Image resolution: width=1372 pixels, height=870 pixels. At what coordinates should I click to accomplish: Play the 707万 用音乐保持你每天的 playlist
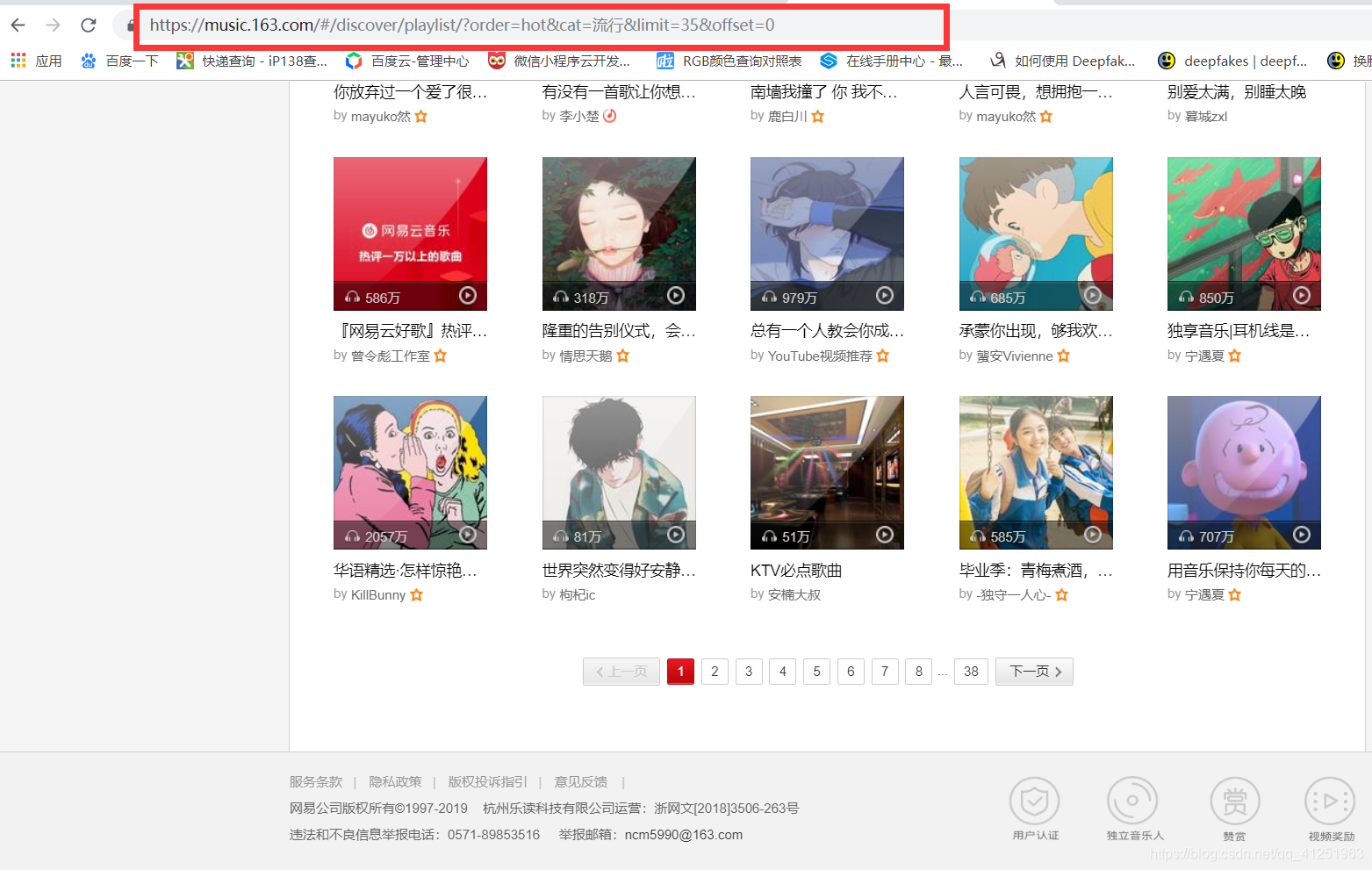tap(1302, 535)
